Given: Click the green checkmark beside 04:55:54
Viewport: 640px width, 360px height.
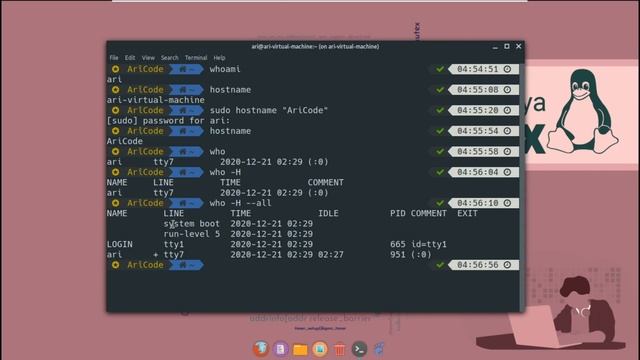Looking at the screenshot, I should [x=440, y=131].
